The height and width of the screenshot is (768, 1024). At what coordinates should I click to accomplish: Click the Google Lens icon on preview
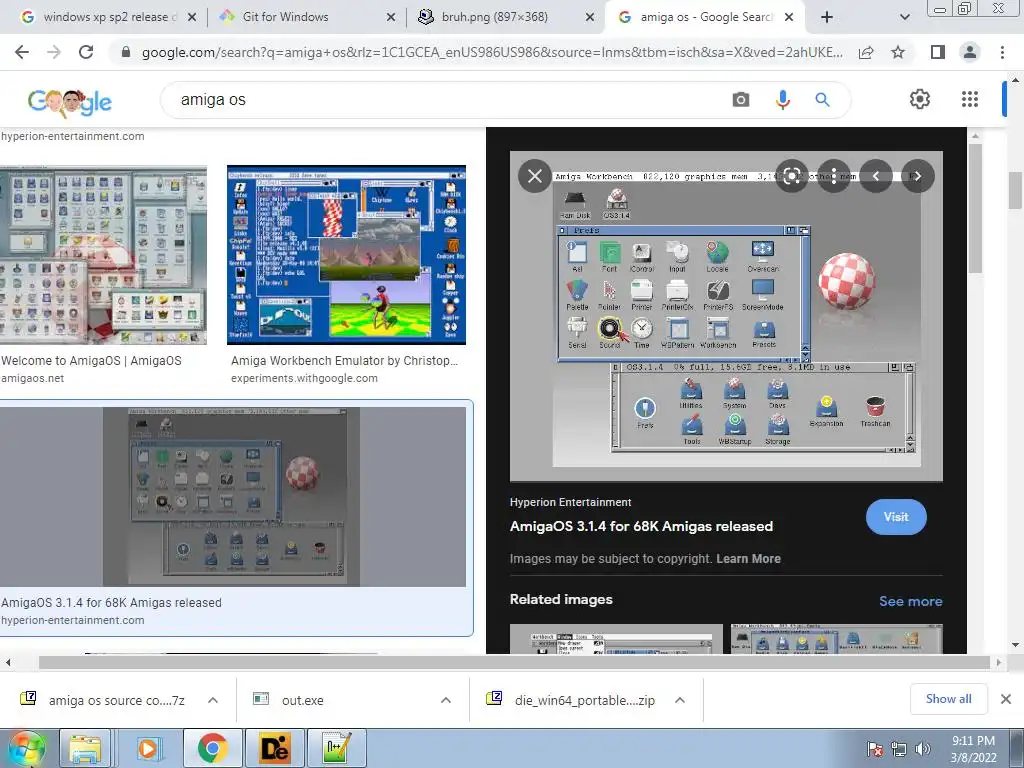tap(792, 176)
